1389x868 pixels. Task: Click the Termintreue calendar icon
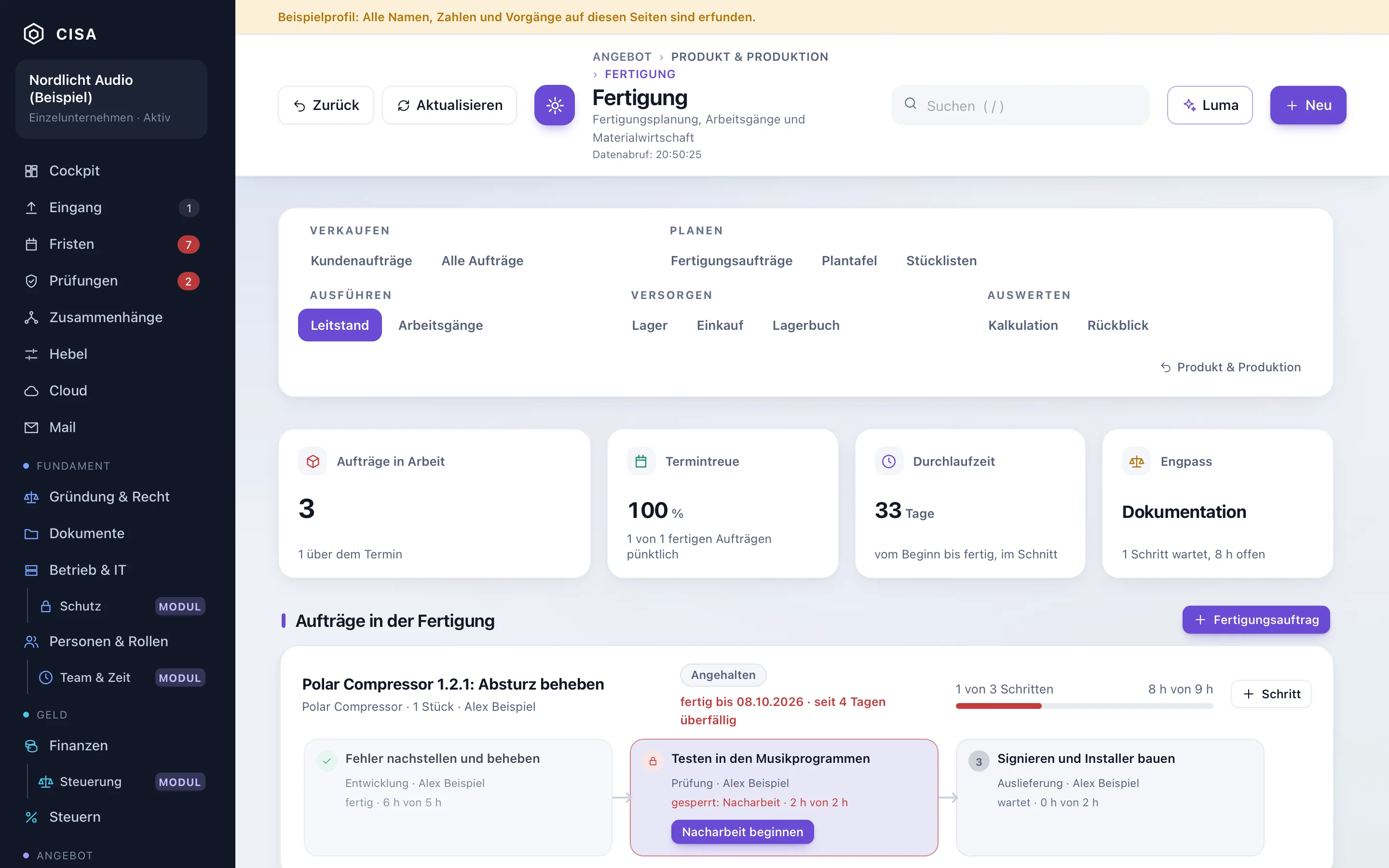pyautogui.click(x=641, y=461)
